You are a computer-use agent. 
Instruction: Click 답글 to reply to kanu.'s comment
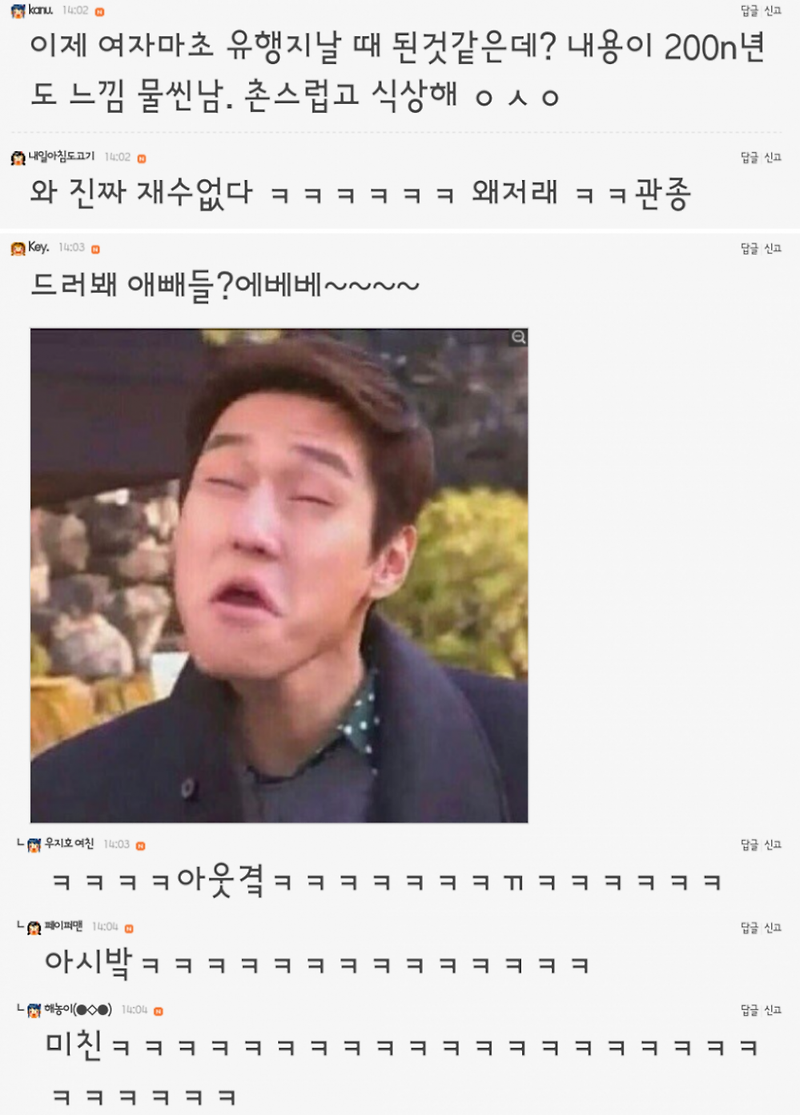coord(750,11)
